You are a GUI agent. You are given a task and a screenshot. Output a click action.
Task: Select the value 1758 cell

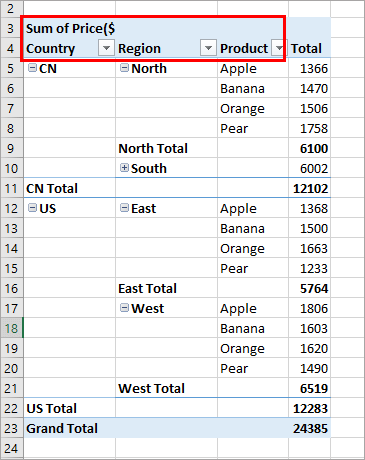pyautogui.click(x=309, y=128)
